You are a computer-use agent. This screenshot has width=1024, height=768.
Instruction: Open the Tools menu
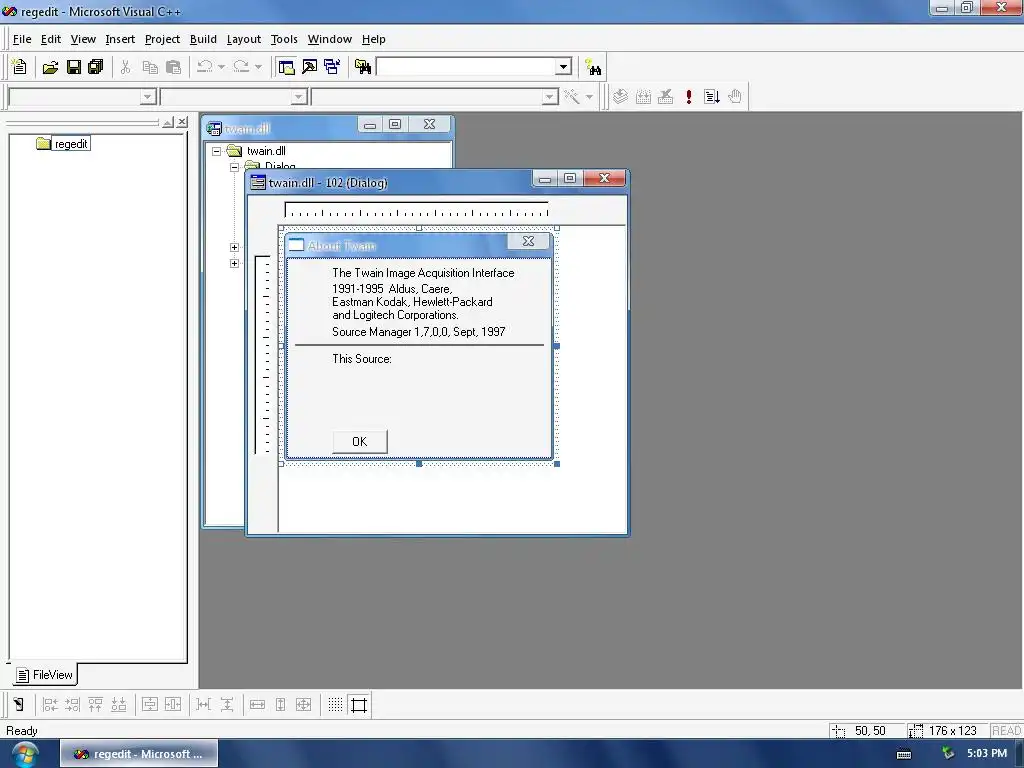click(x=284, y=39)
